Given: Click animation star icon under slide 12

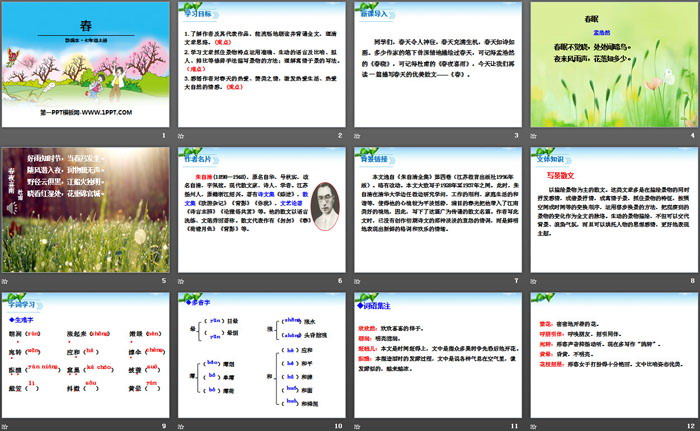Looking at the screenshot, I should (533, 427).
